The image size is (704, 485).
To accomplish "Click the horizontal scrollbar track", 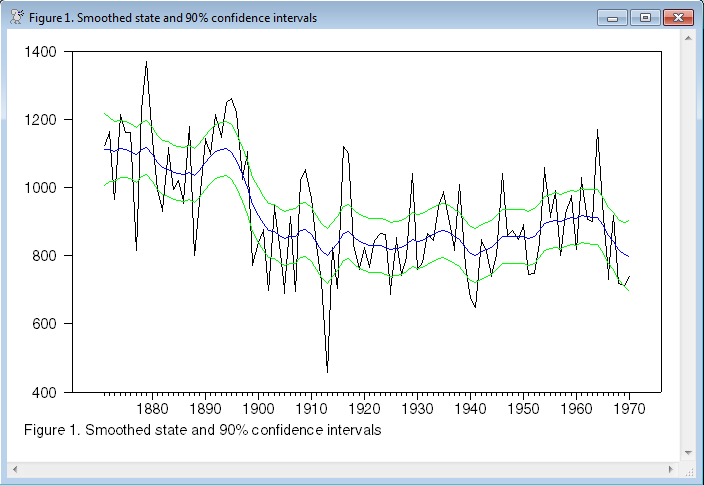I will [x=340, y=468].
